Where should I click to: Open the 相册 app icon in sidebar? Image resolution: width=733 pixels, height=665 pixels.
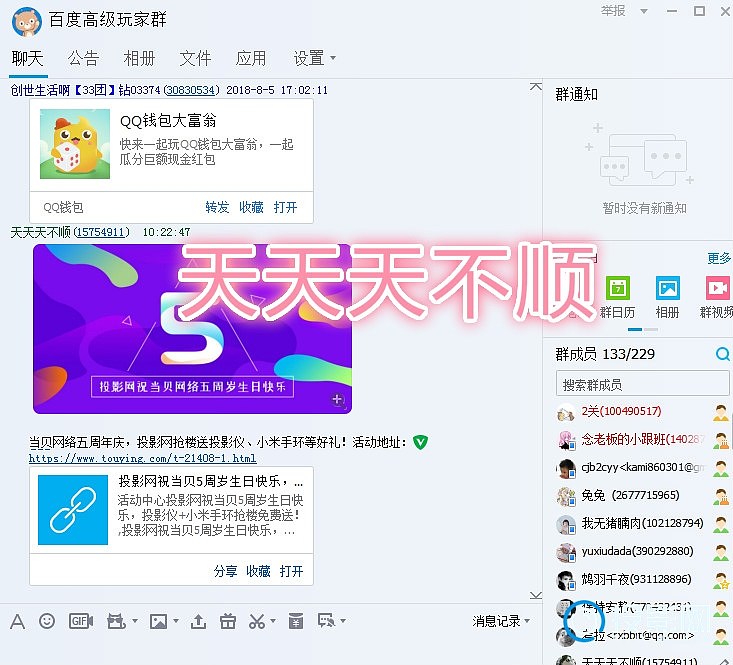[x=668, y=287]
